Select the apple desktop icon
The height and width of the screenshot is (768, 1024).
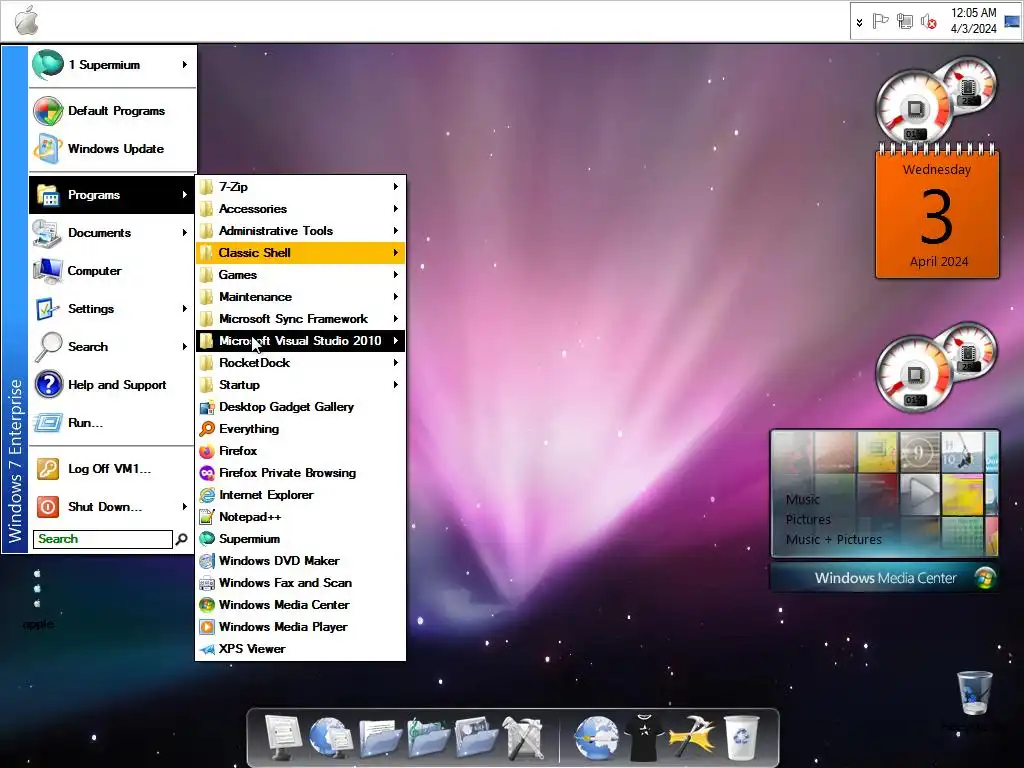(38, 600)
